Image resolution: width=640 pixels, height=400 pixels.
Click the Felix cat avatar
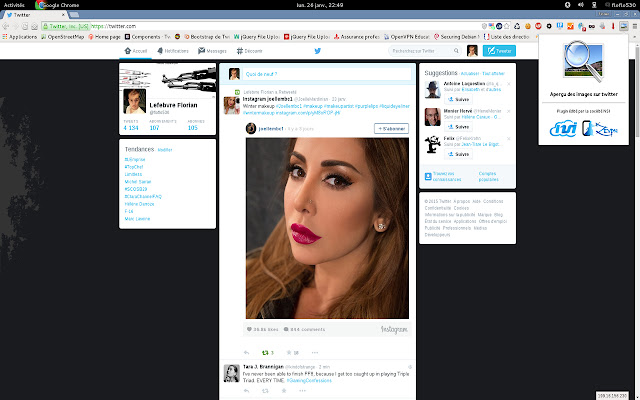(x=432, y=144)
